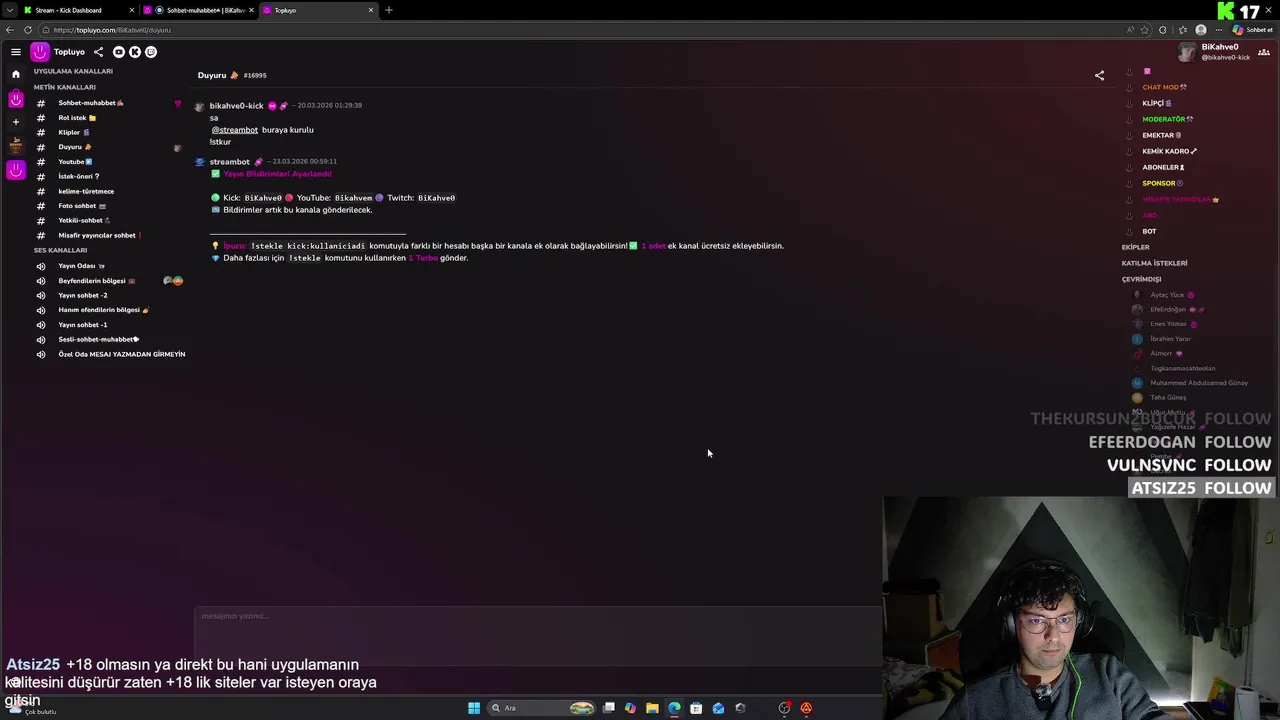Image resolution: width=1280 pixels, height=720 pixels.
Task: Open member İbrahim Yarar
Action: point(1170,339)
